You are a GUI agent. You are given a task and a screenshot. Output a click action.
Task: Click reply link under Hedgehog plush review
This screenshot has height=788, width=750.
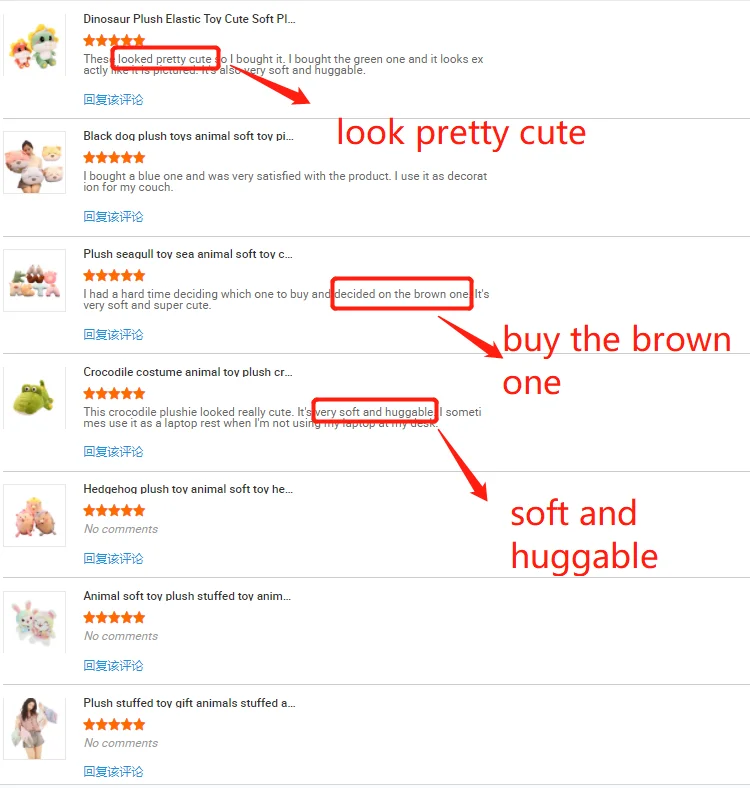tap(113, 559)
